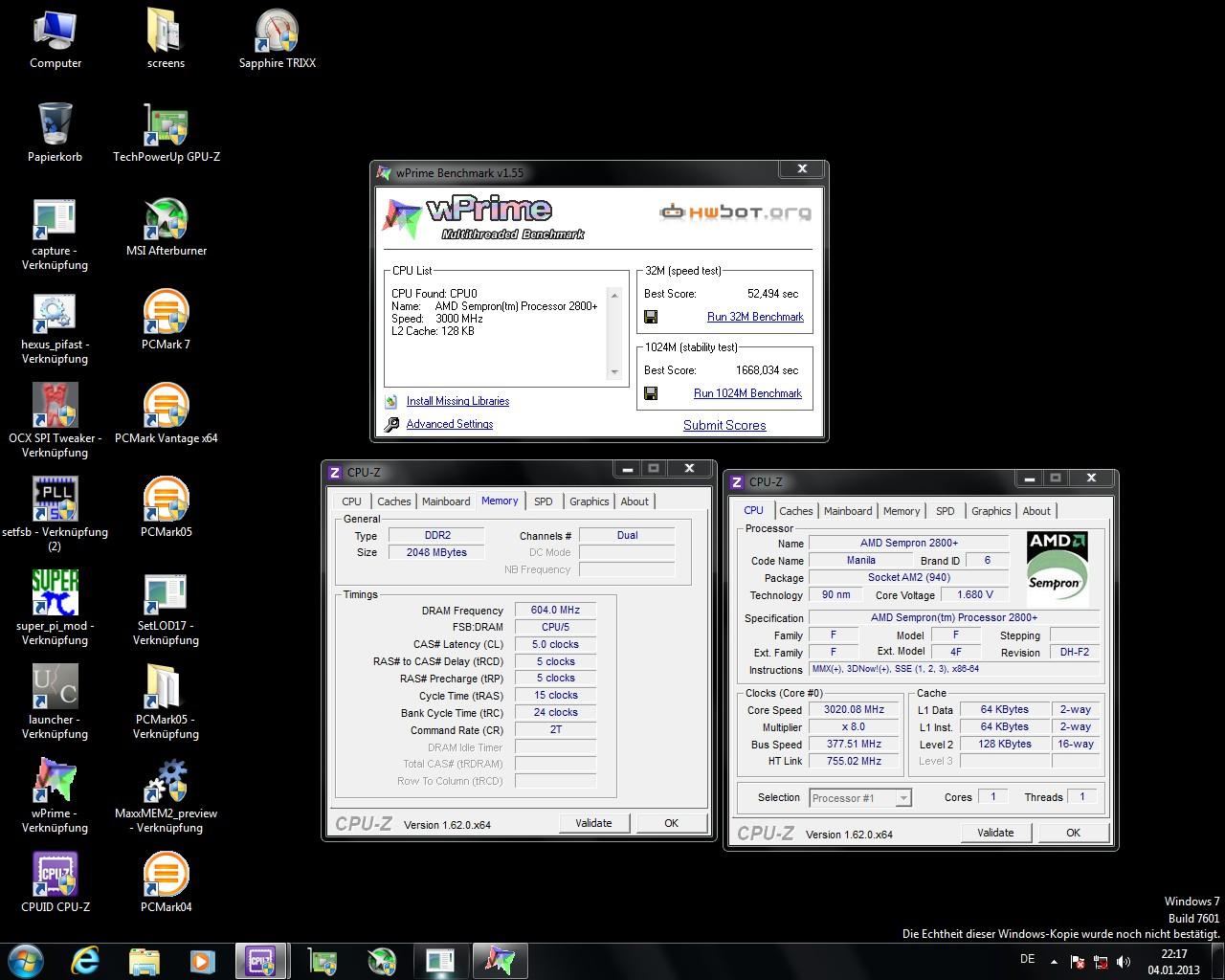Viewport: 1225px width, 980px height.
Task: Open OCX SPI Tweaker shortcut
Action: pyautogui.click(x=56, y=421)
